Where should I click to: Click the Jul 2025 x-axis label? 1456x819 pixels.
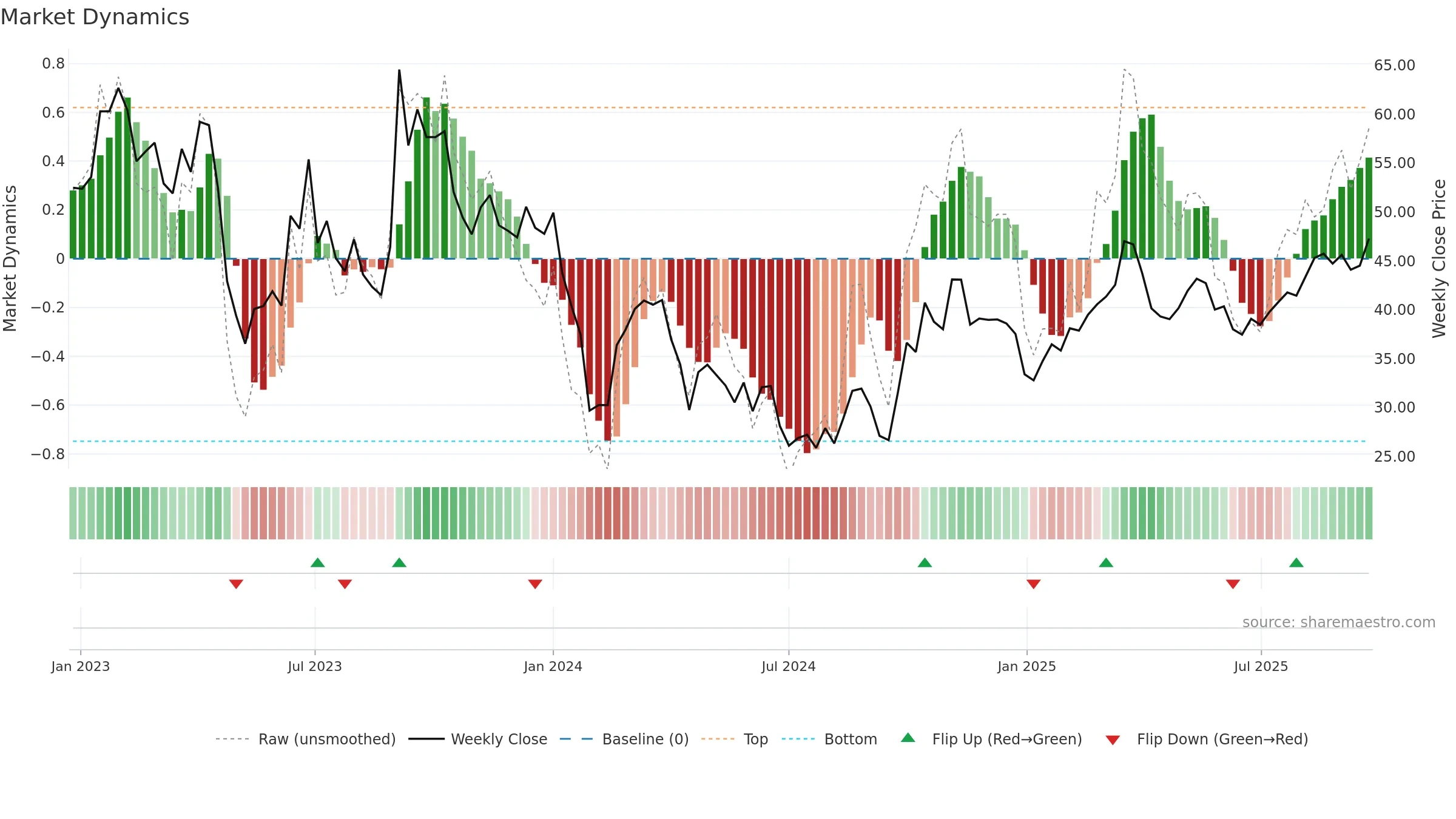point(1261,666)
